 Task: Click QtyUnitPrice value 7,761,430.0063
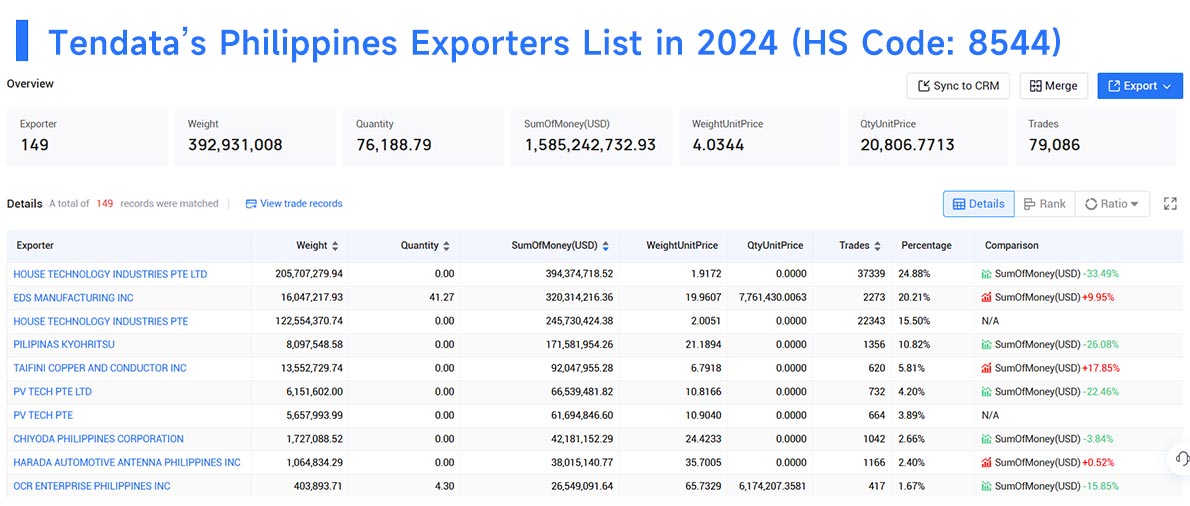772,297
